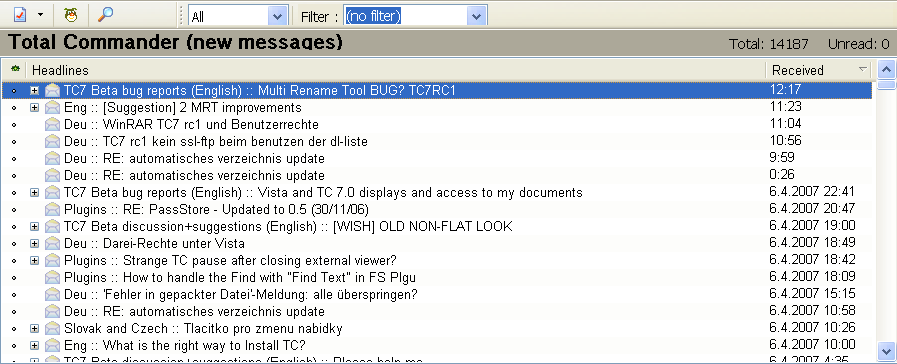Click envelope icon of '2 MRT improvements' message
Screen dimensions: 897x364
click(x=53, y=107)
